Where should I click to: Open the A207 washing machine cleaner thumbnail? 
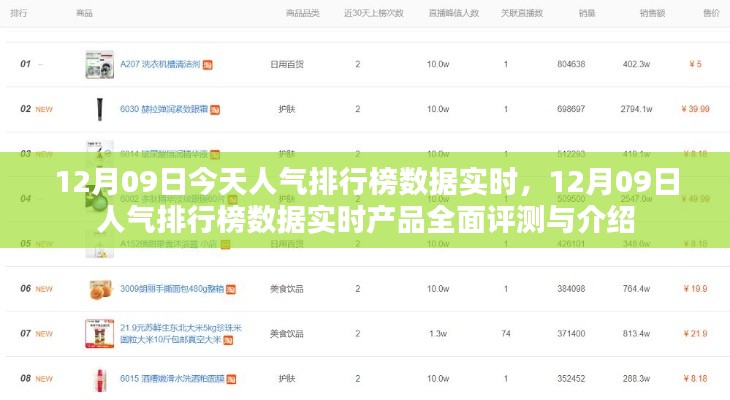tap(100, 65)
